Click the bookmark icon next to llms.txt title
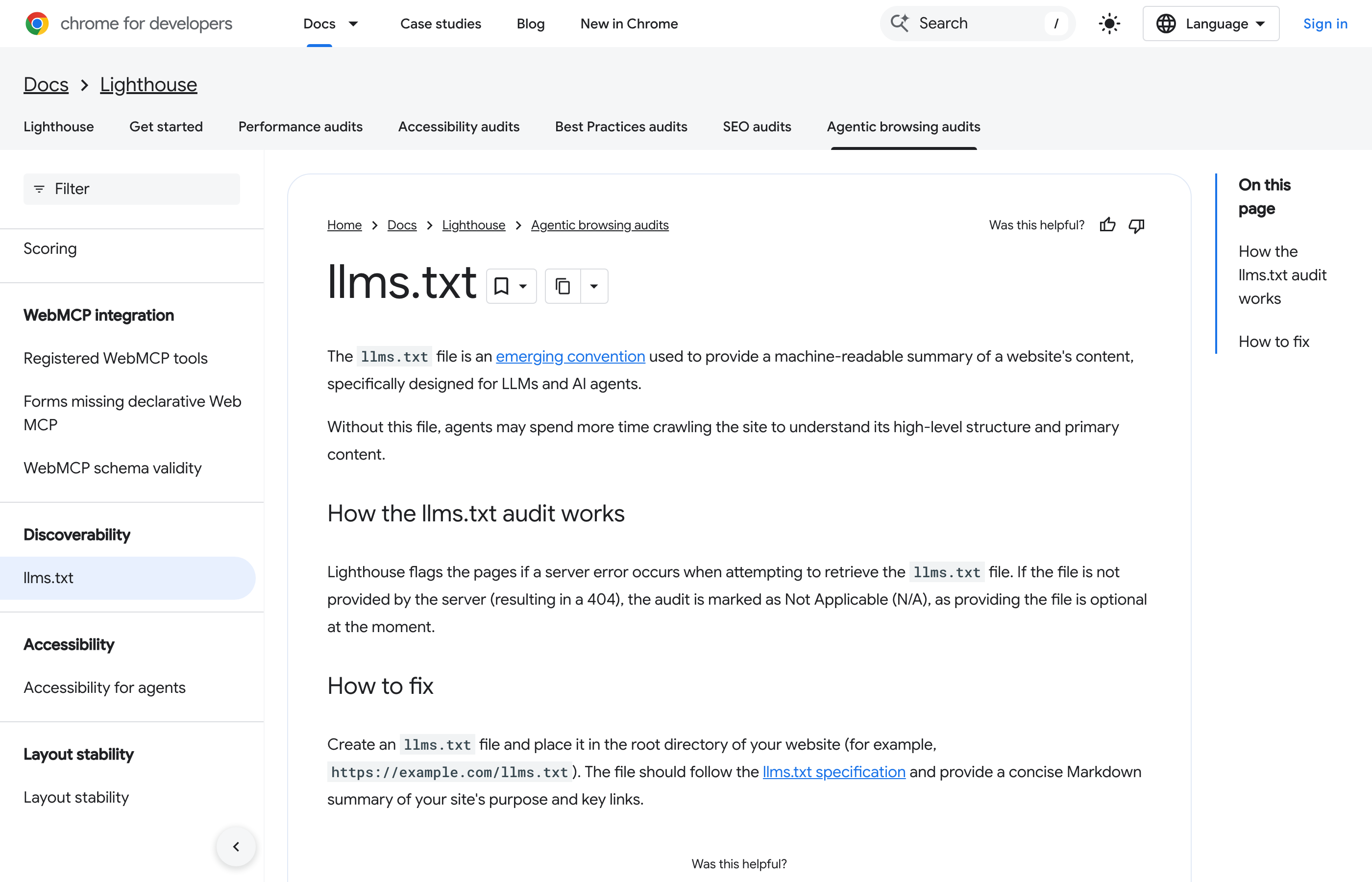The image size is (1372, 882). [x=501, y=286]
